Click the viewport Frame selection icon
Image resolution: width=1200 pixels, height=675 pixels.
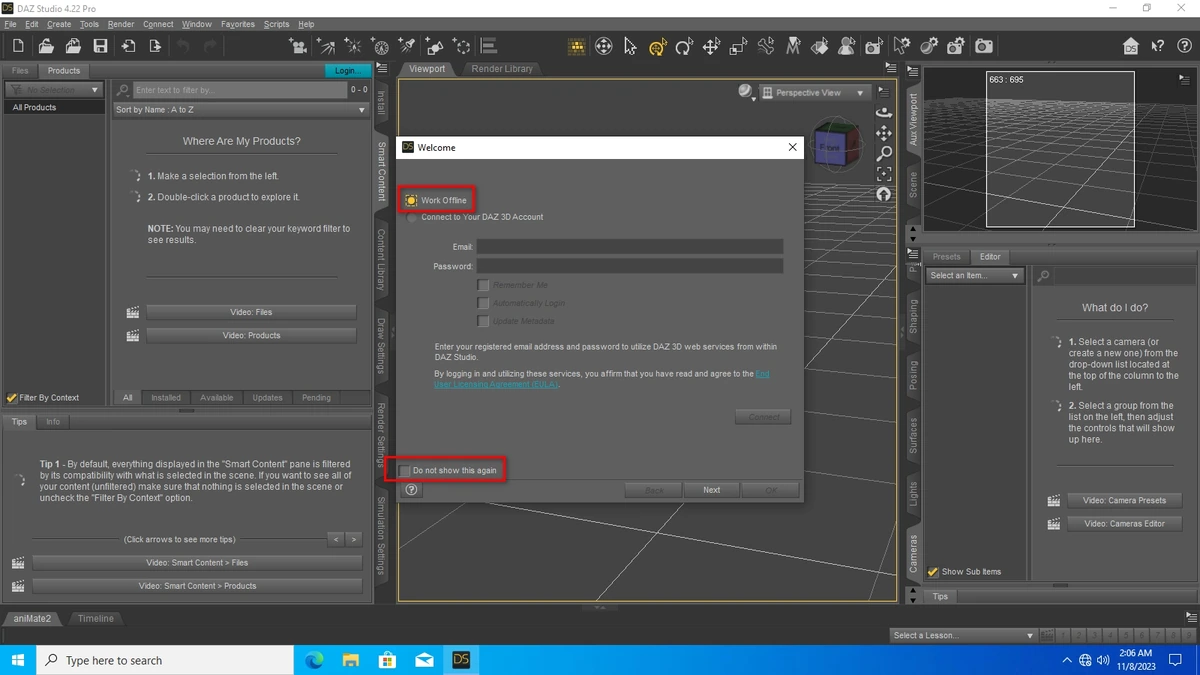(884, 174)
